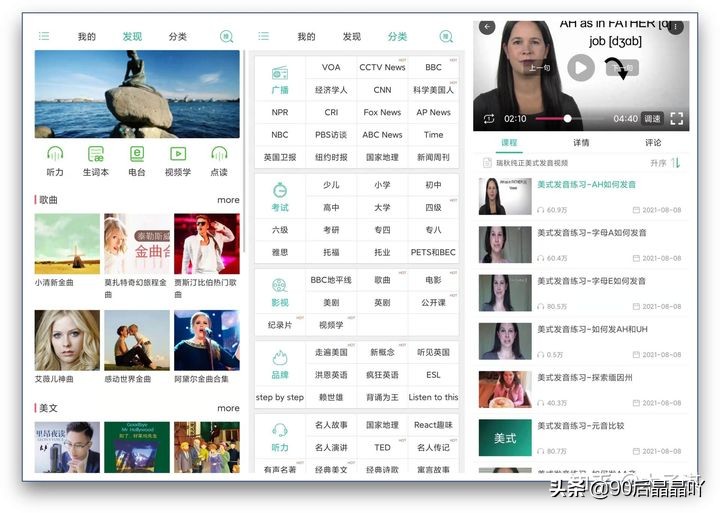Open the 详情 tab under the video
The width and height of the screenshot is (720, 513).
point(581,142)
